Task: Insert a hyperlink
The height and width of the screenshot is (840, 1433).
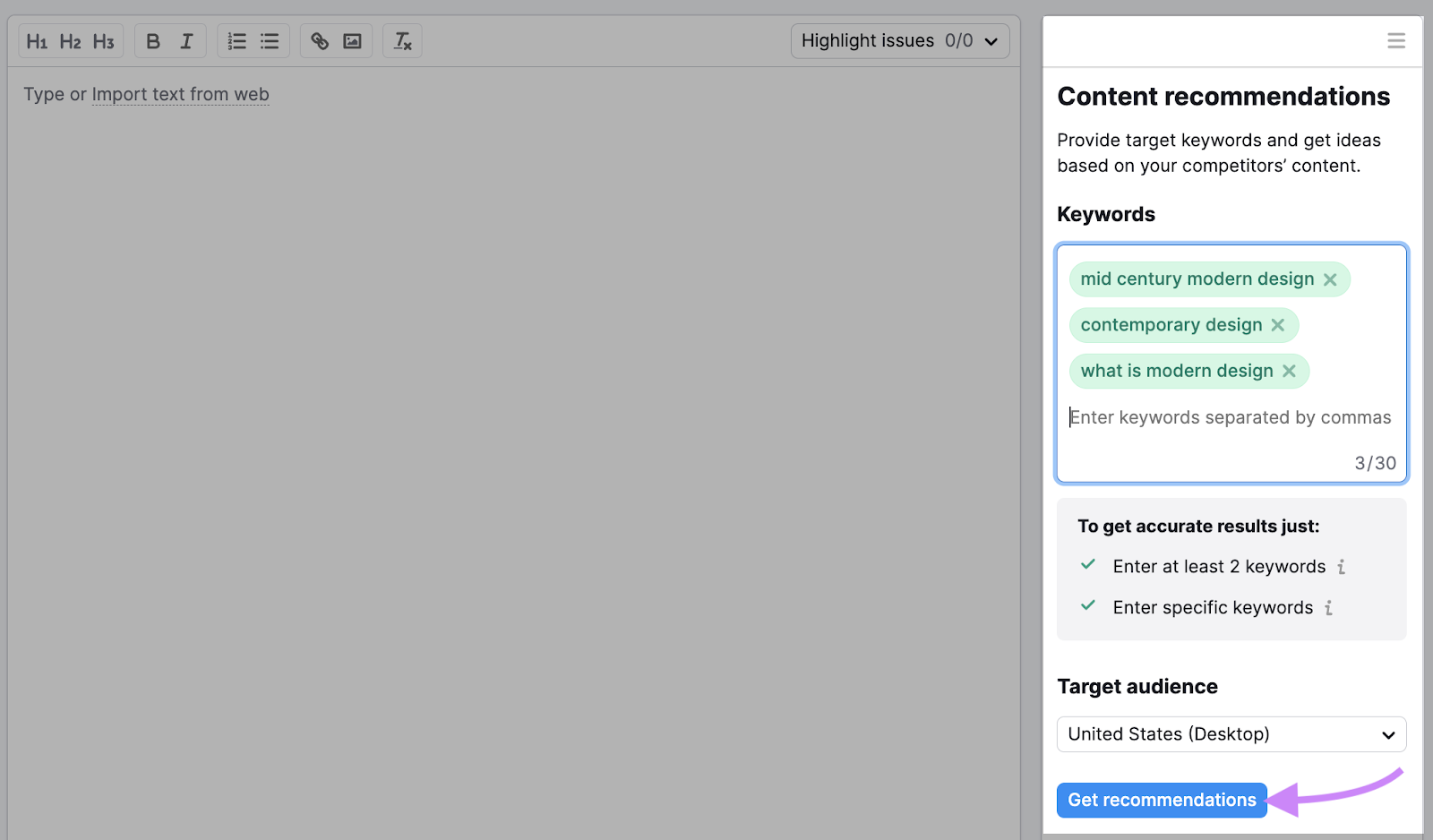Action: pos(320,41)
